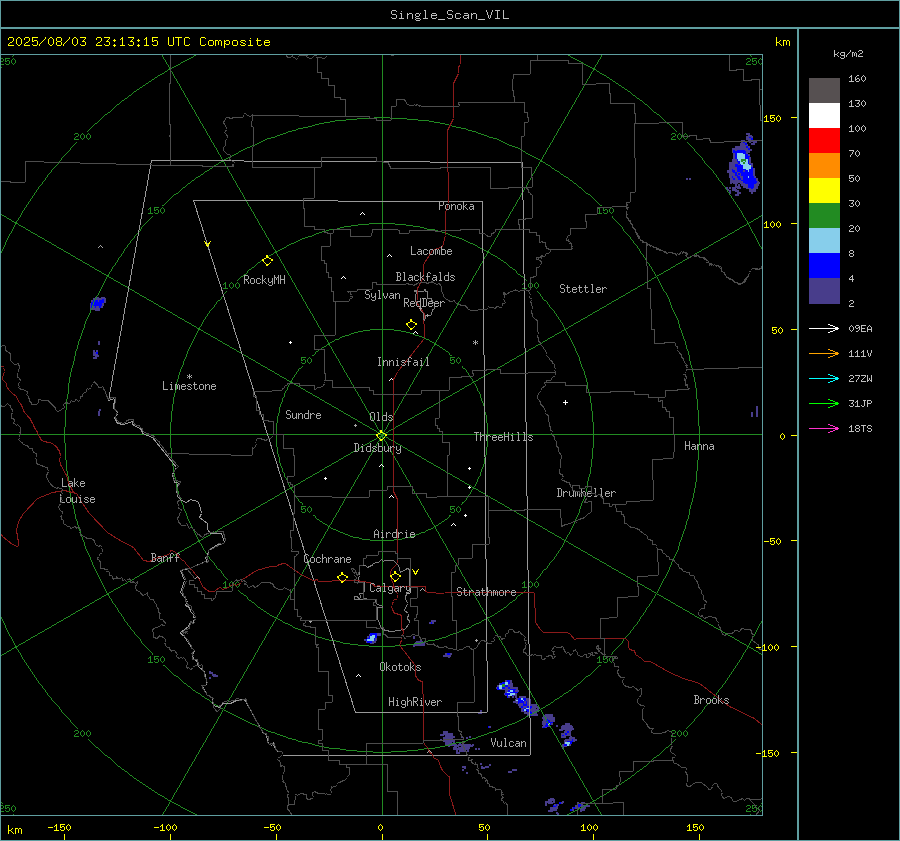Select the light blue 20 kg/m2 swatch
The image size is (900, 841).
(x=824, y=241)
